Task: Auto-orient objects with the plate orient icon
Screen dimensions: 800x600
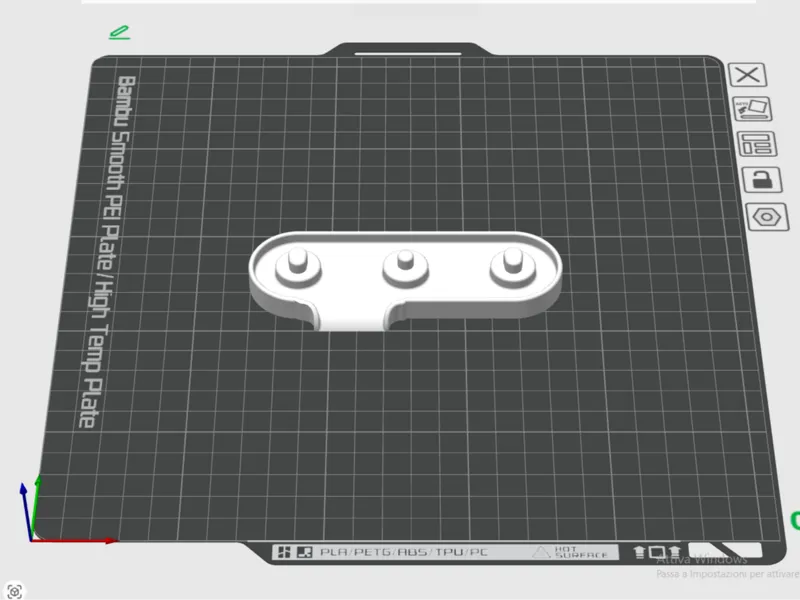Action: [753, 109]
